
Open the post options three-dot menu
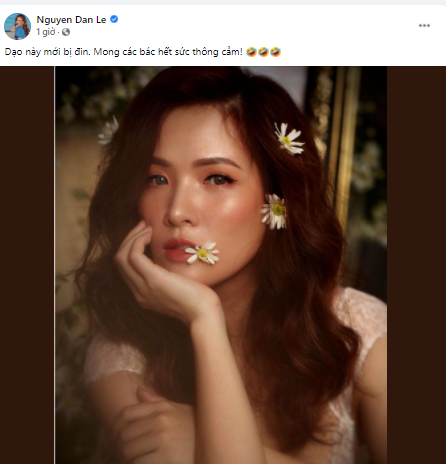coord(424,26)
